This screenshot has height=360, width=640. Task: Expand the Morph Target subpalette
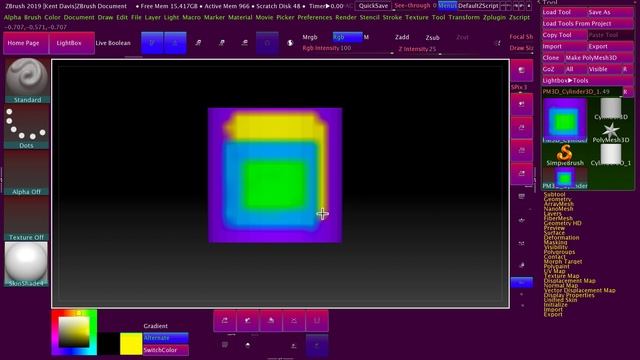(x=563, y=262)
